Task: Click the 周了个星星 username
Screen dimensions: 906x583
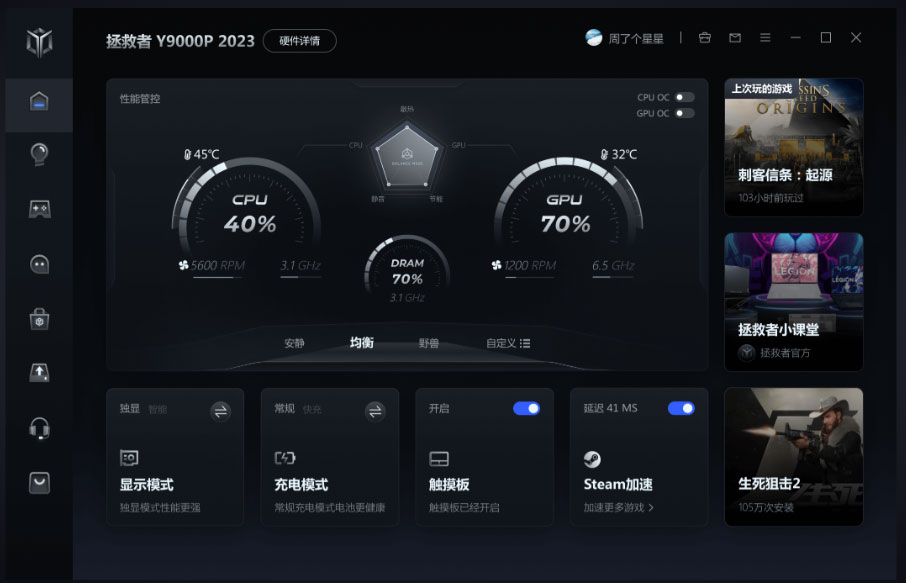Action: tap(636, 39)
